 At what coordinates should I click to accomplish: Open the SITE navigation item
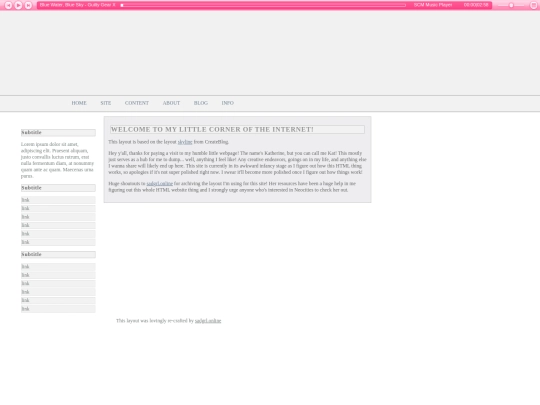pyautogui.click(x=106, y=103)
